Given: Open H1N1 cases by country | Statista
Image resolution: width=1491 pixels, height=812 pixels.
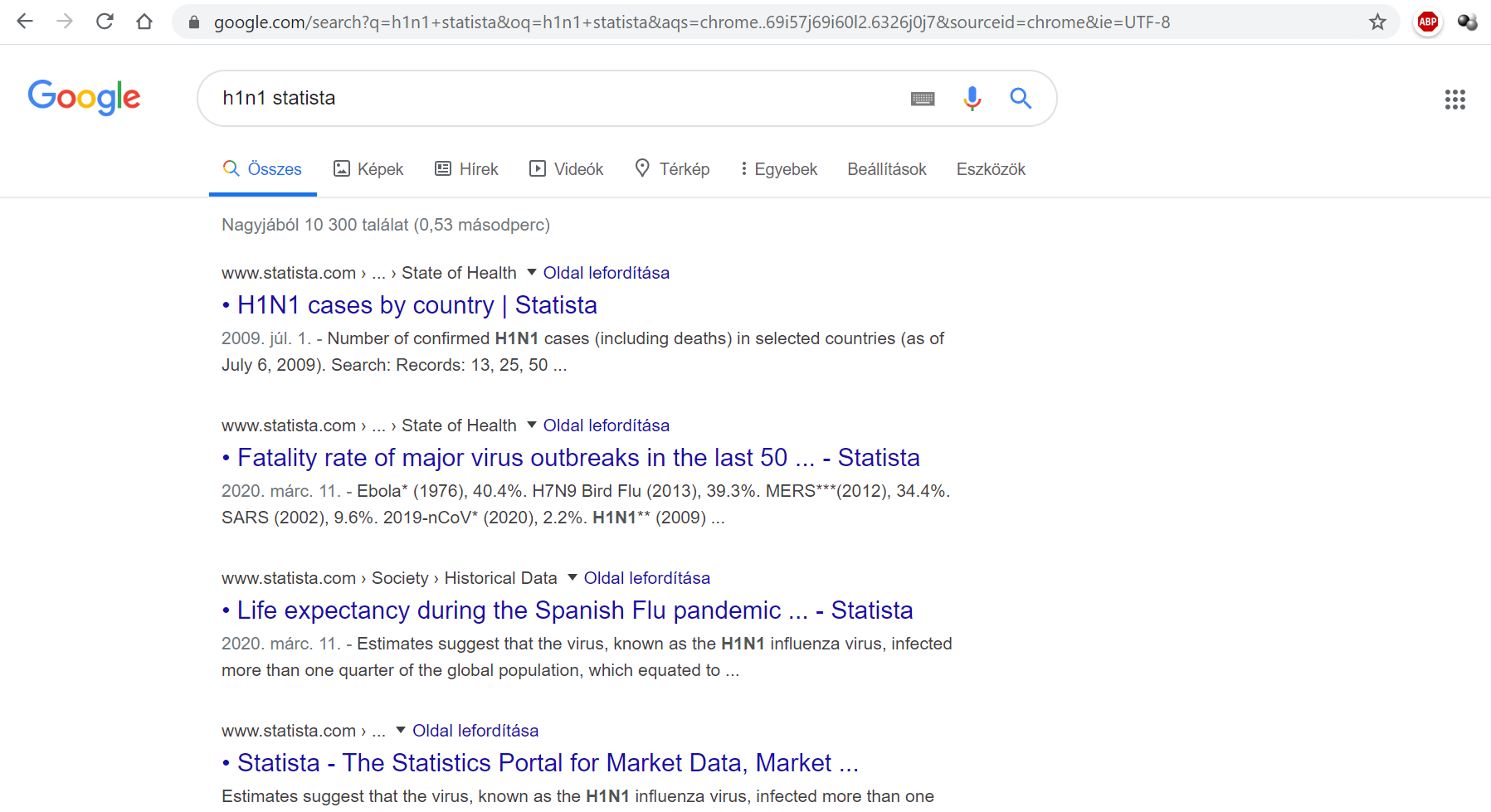Looking at the screenshot, I should coord(410,305).
